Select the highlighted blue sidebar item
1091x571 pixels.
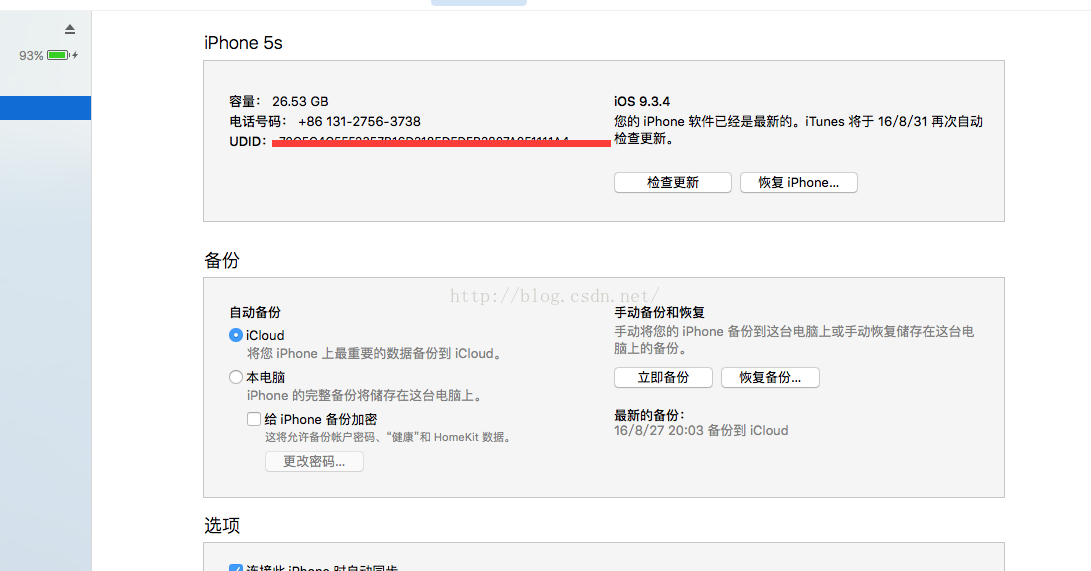(45, 108)
